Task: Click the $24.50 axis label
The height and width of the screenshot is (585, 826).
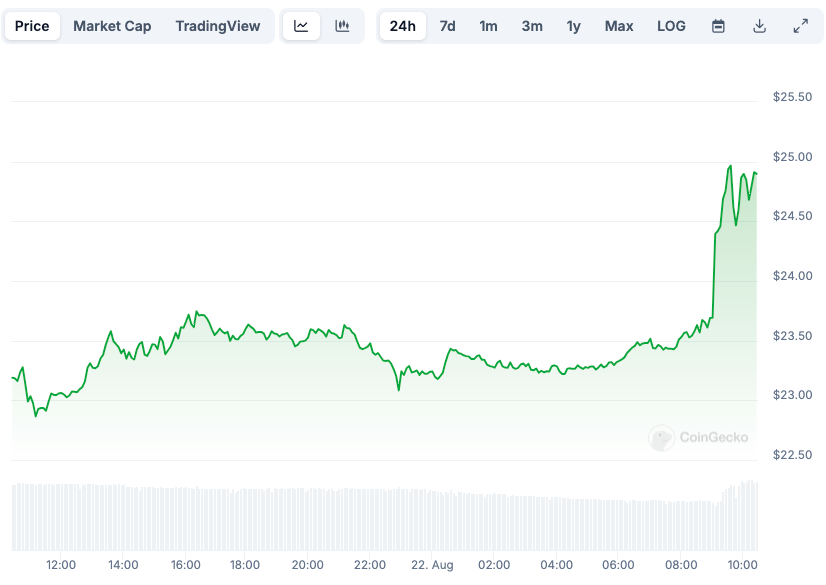Action: tap(792, 215)
